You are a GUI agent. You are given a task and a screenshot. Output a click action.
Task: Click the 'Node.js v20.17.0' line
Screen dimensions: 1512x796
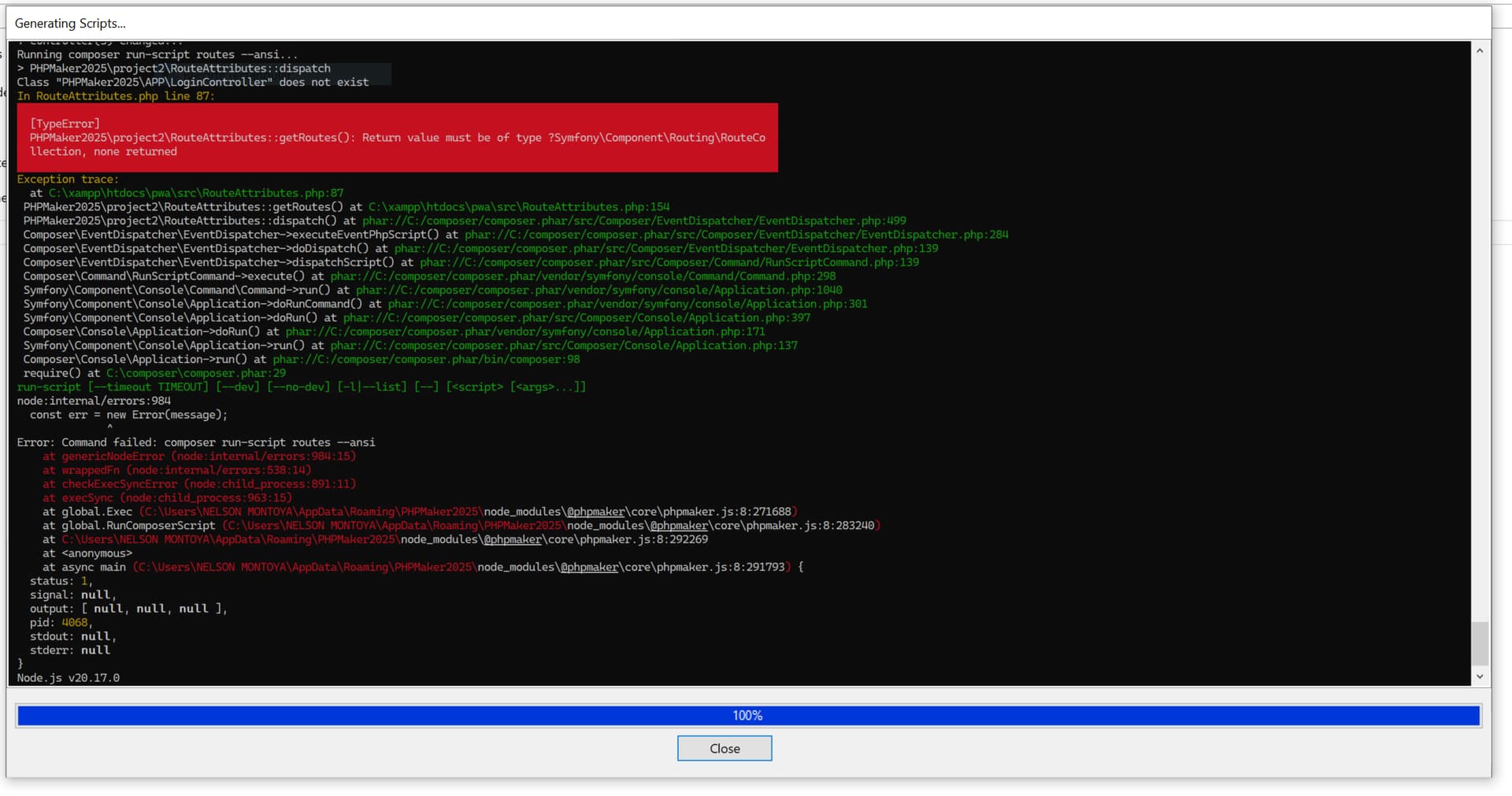[69, 678]
